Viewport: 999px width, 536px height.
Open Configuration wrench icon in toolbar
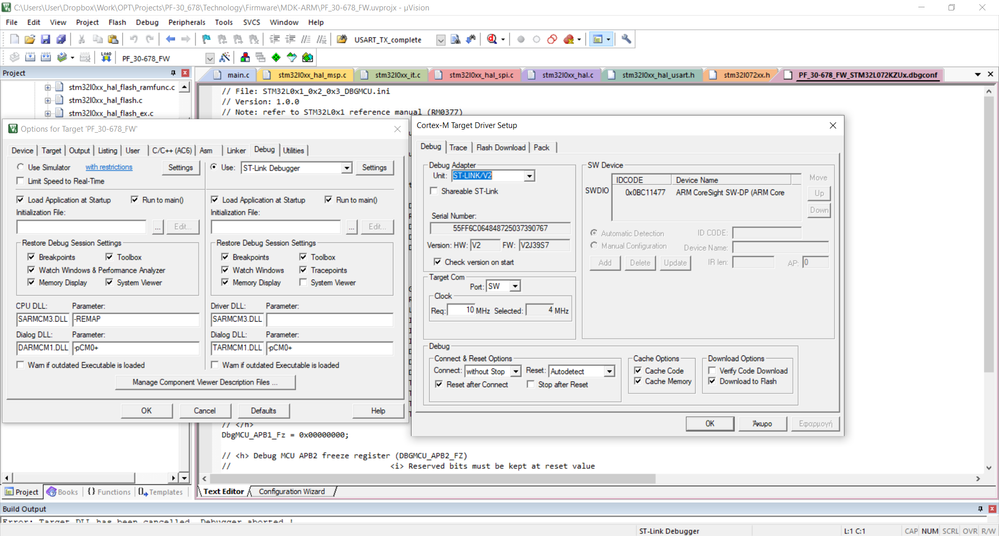point(627,40)
